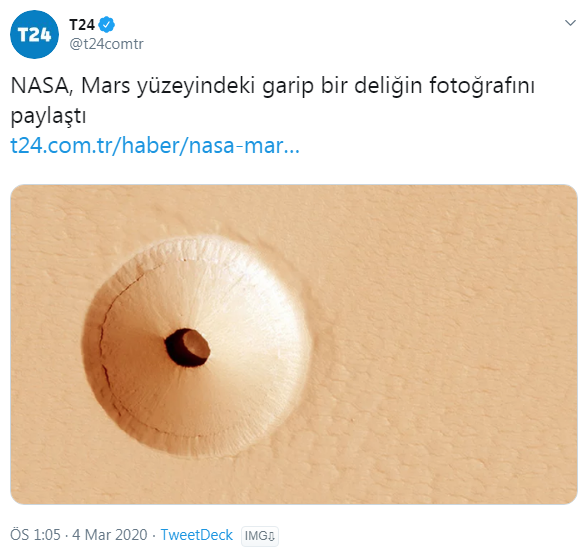Open the t24.com.tr/haber/nasa-mar… article link
This screenshot has width=585, height=558.
pyautogui.click(x=155, y=145)
